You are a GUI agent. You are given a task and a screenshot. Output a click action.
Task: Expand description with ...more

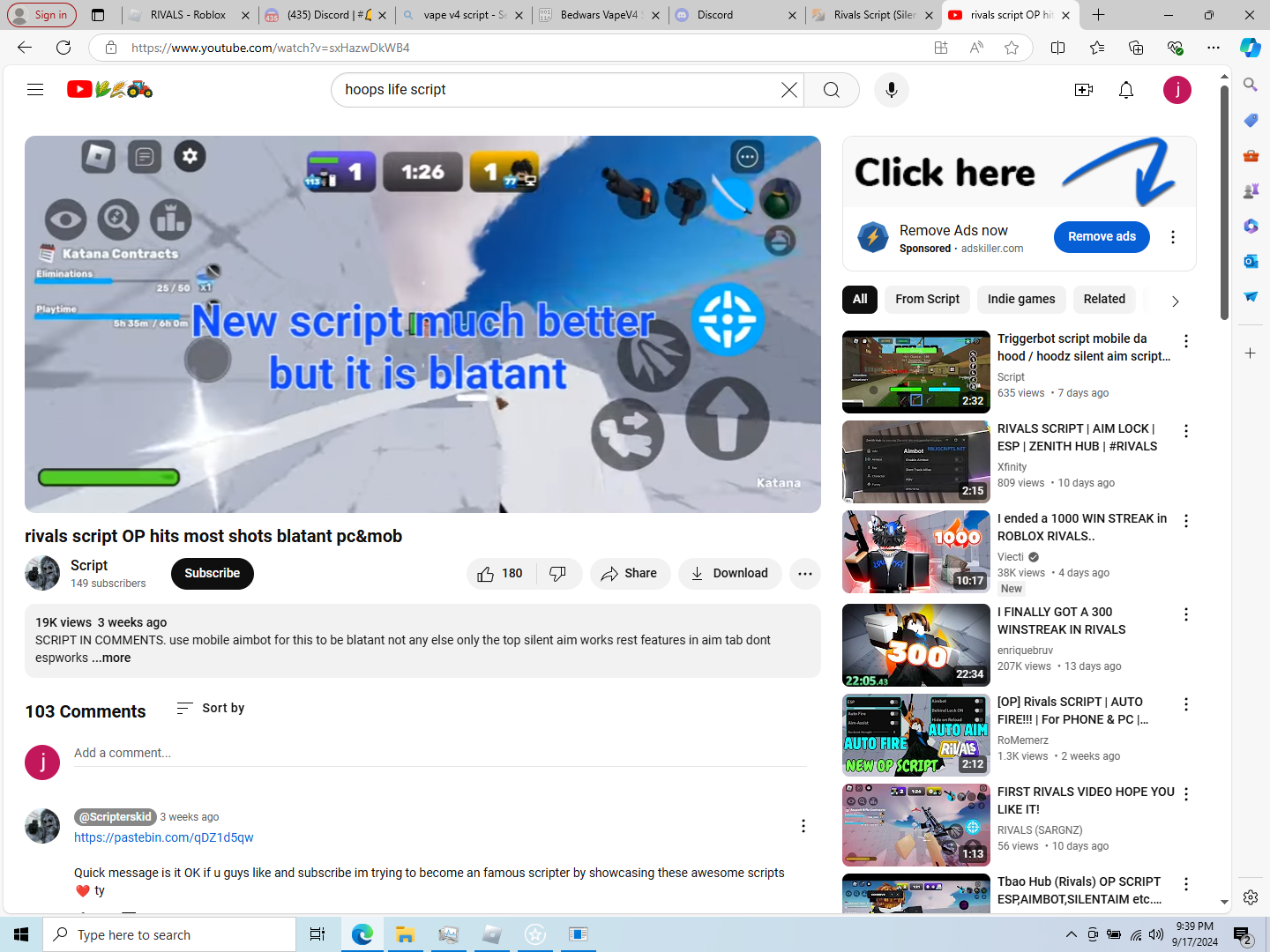(111, 658)
